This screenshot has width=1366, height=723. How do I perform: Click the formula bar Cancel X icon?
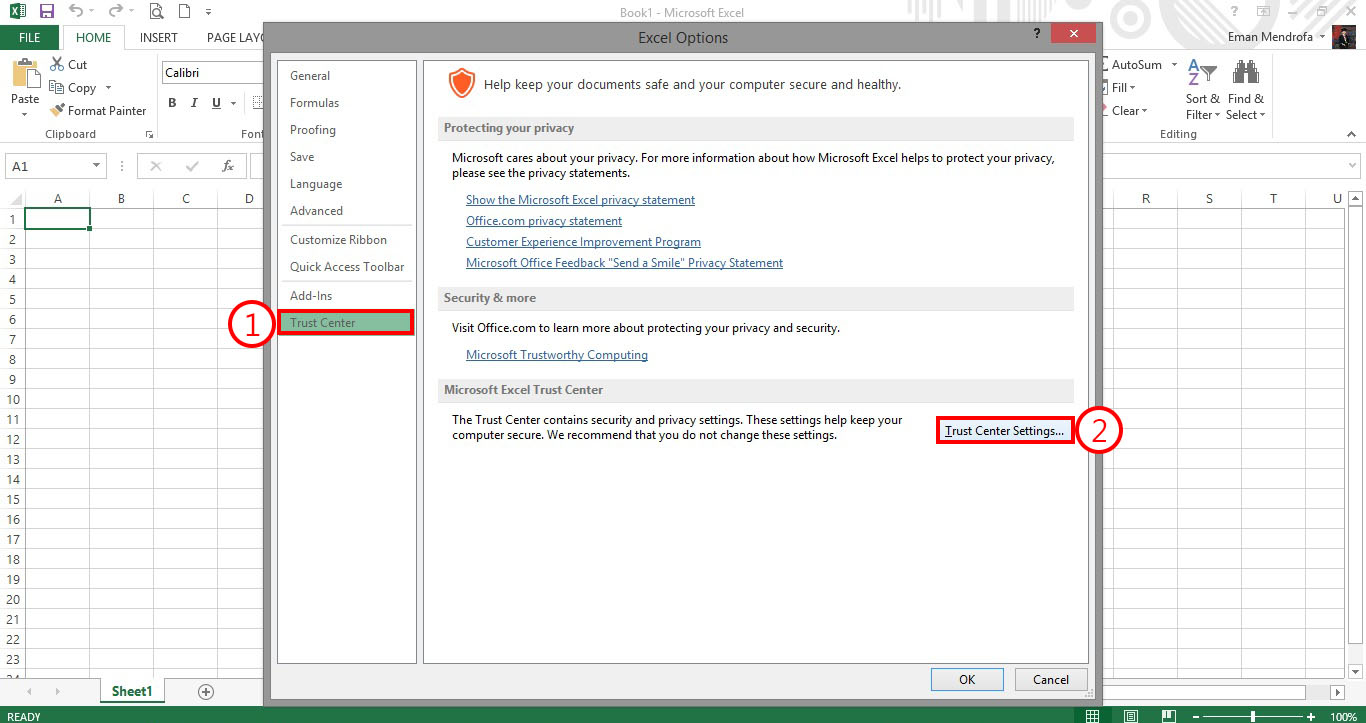pos(156,166)
